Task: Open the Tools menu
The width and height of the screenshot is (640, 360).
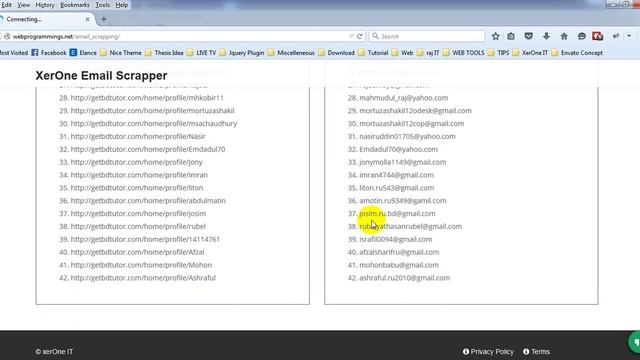Action: (102, 5)
